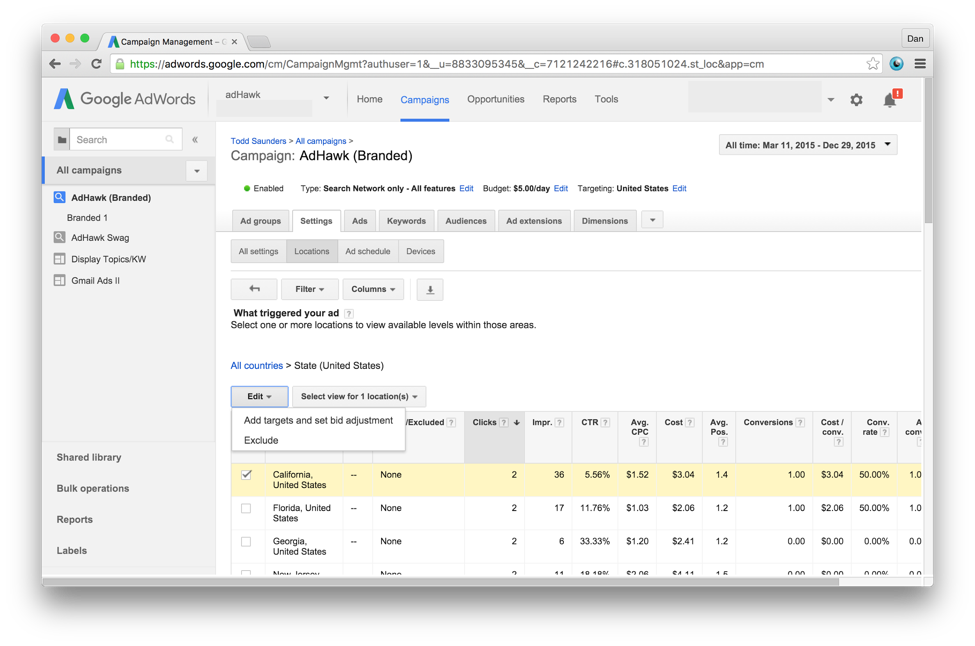Select the Ad schedule sub-tab

(367, 251)
